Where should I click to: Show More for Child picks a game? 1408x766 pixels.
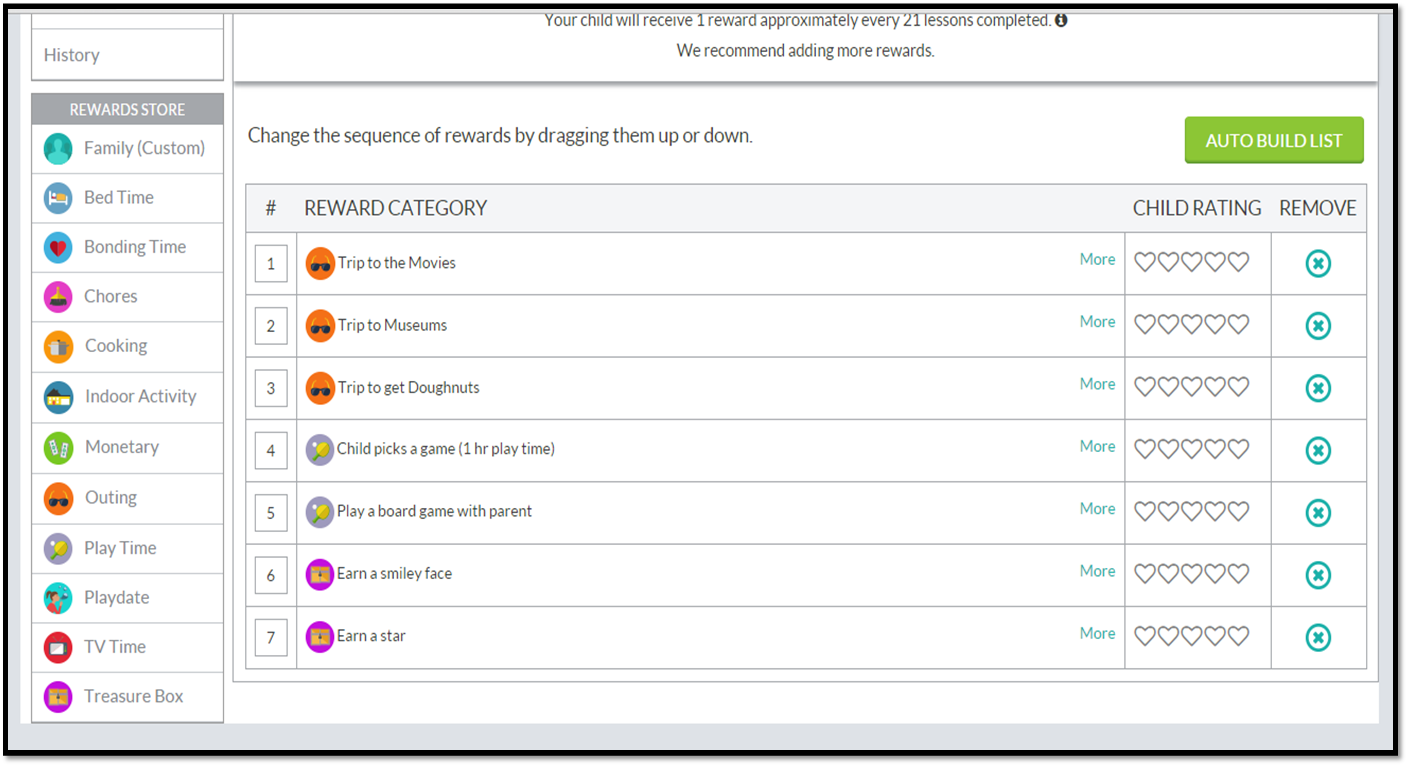coord(1097,447)
